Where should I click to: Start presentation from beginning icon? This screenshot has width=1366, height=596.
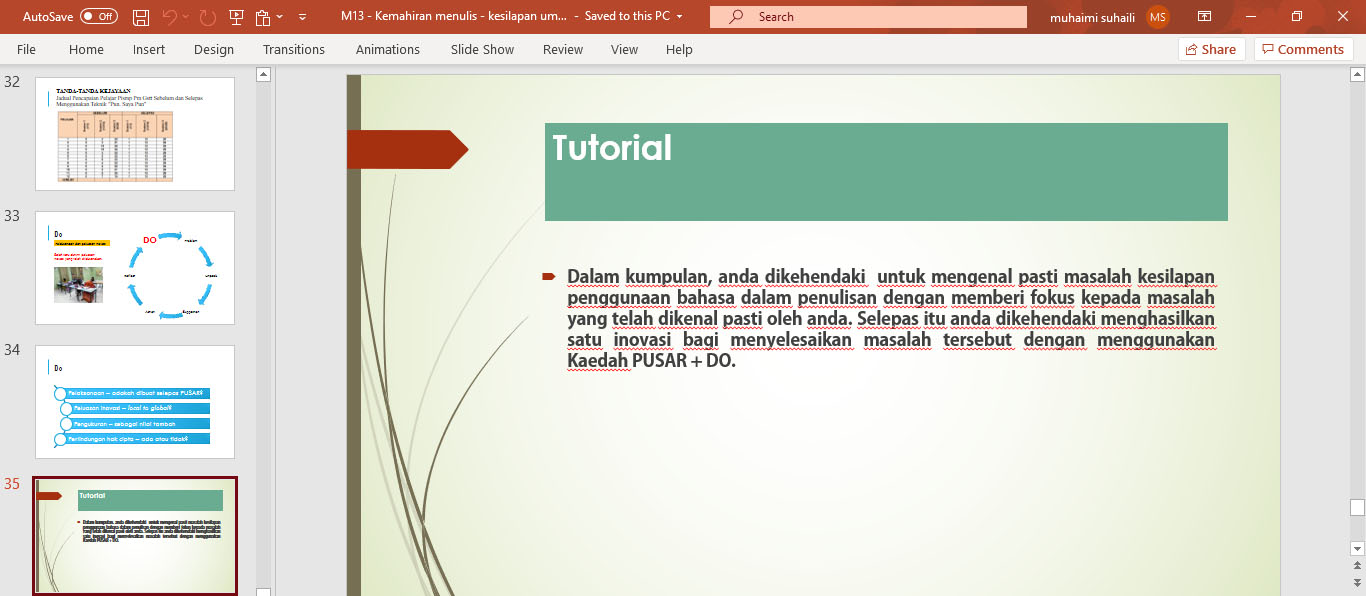(236, 17)
